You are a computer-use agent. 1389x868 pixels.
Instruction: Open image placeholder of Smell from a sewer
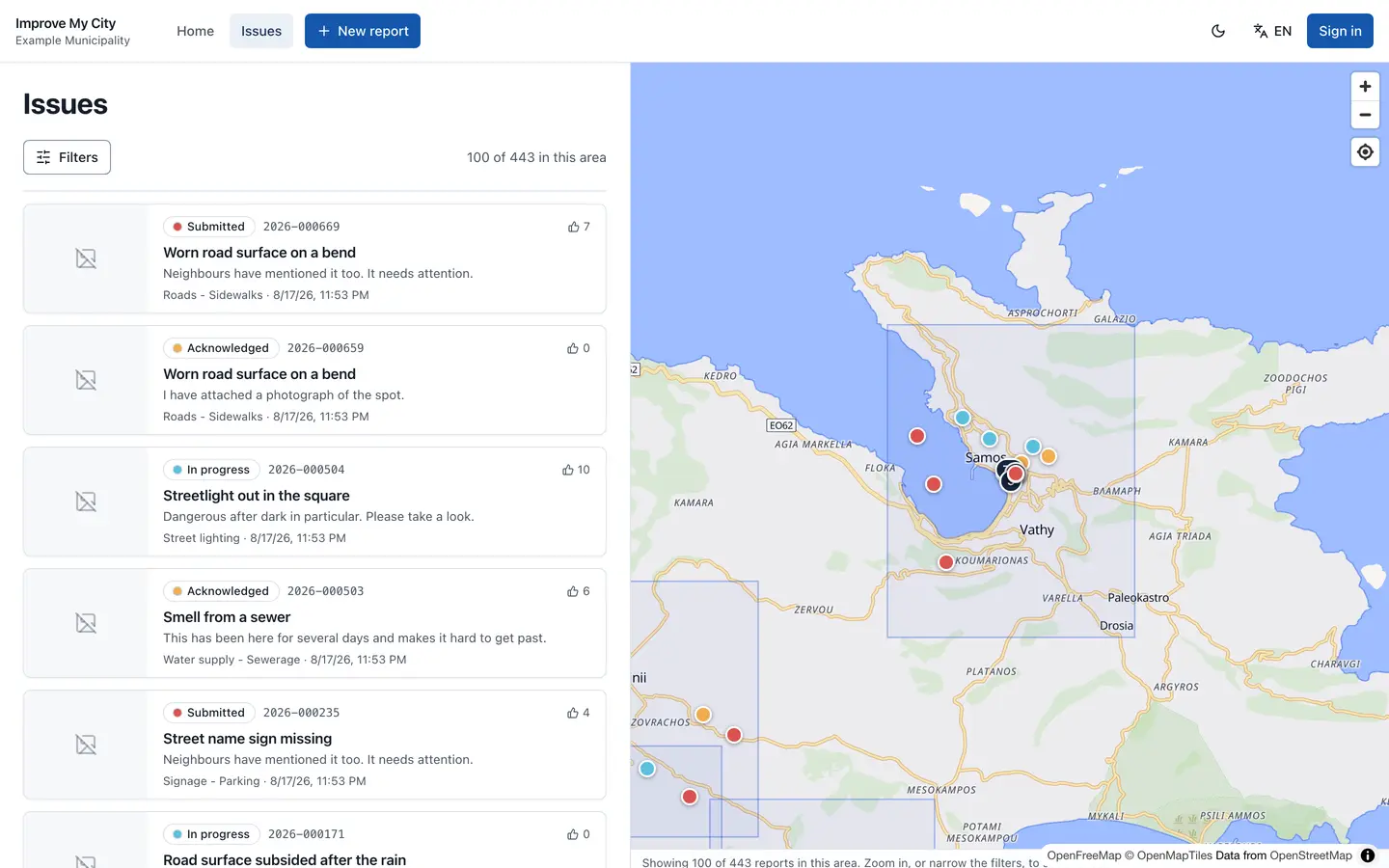pyautogui.click(x=86, y=623)
